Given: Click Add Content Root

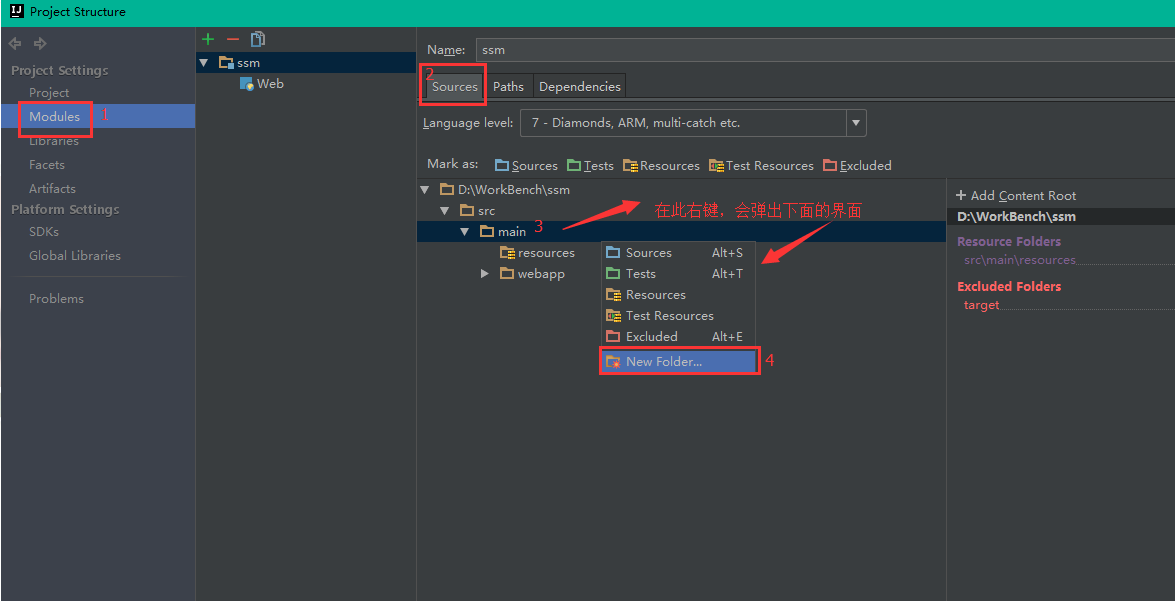Looking at the screenshot, I should (x=1015, y=196).
